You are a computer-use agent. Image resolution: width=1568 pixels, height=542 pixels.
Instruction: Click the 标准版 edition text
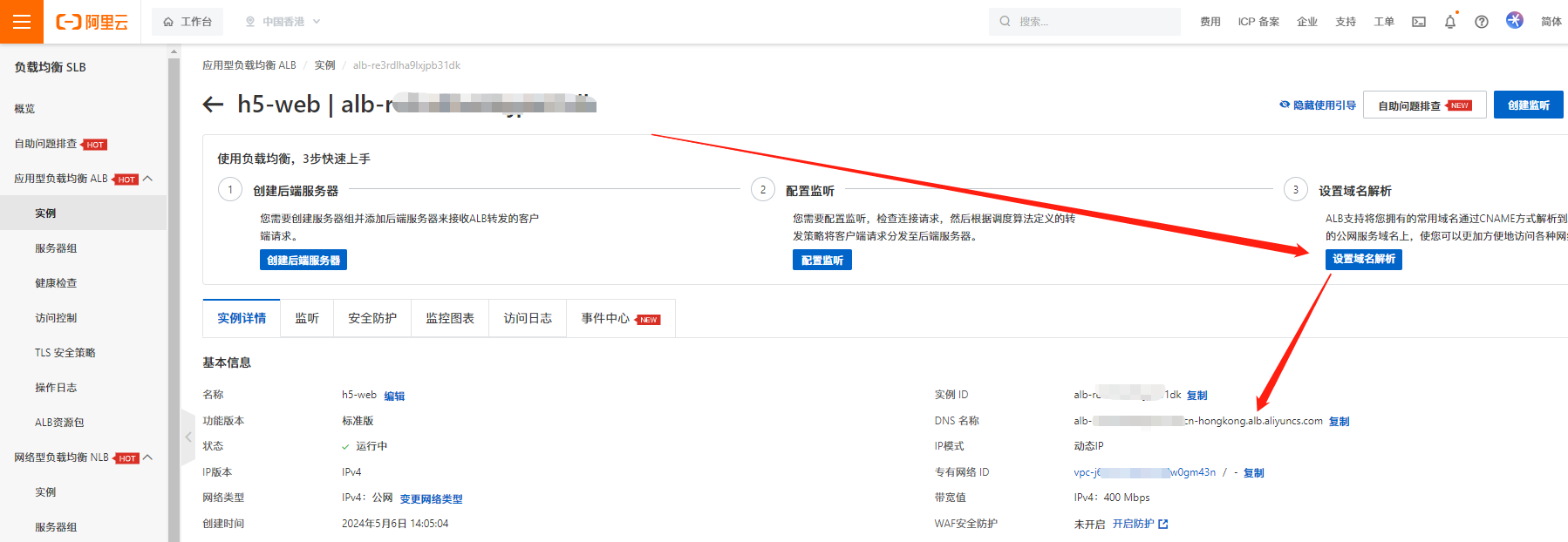pos(358,421)
